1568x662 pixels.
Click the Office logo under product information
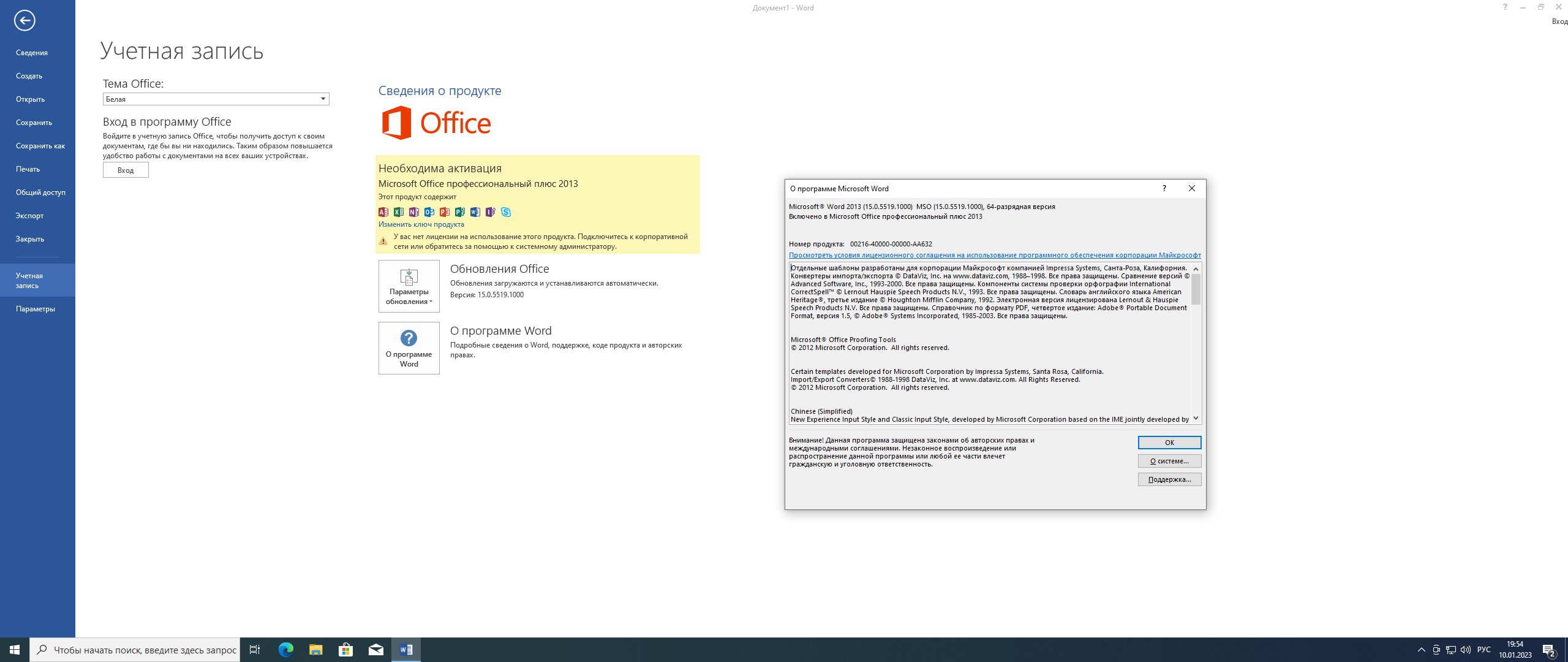[x=436, y=123]
